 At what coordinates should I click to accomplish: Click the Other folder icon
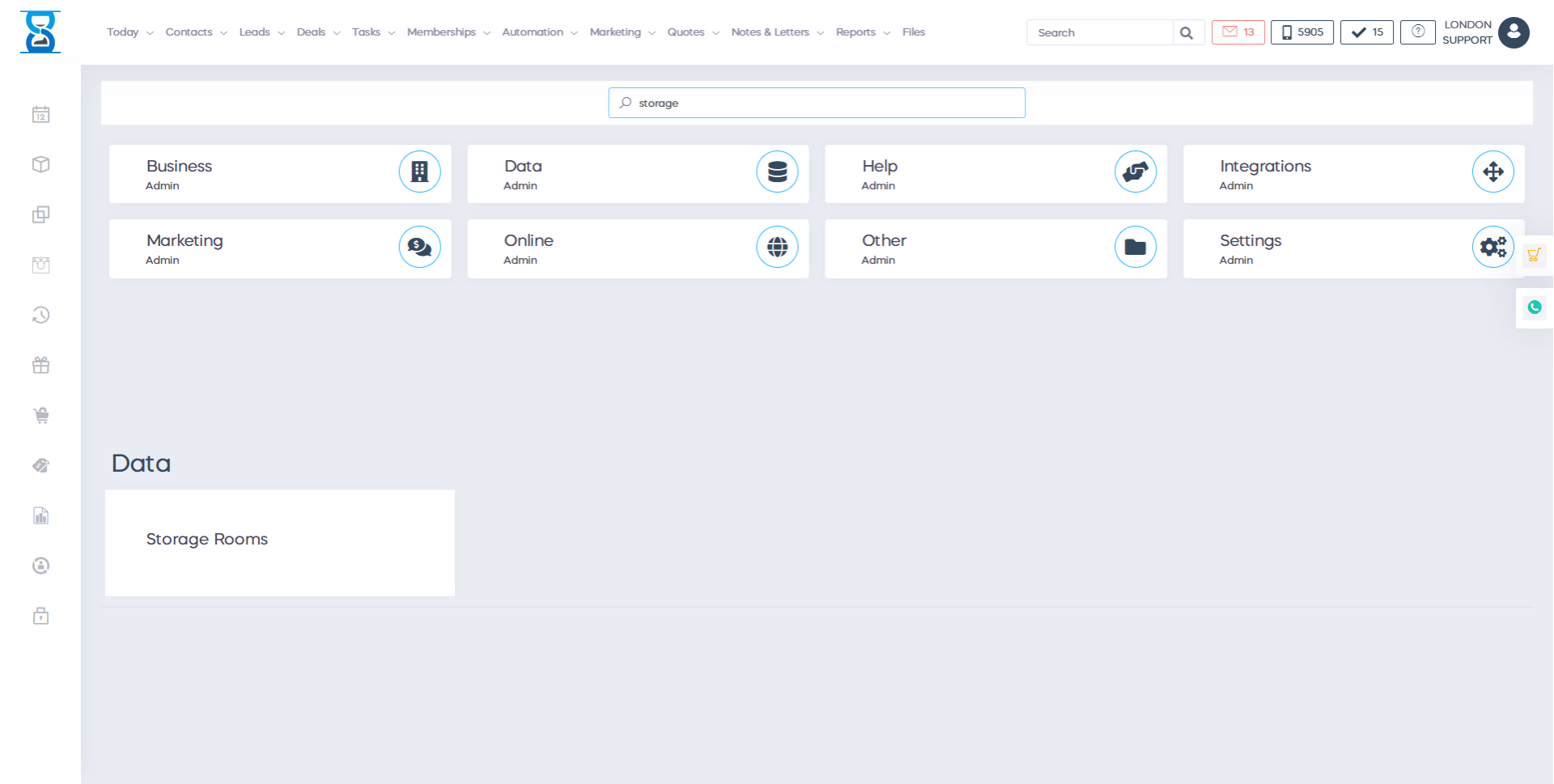point(1135,247)
